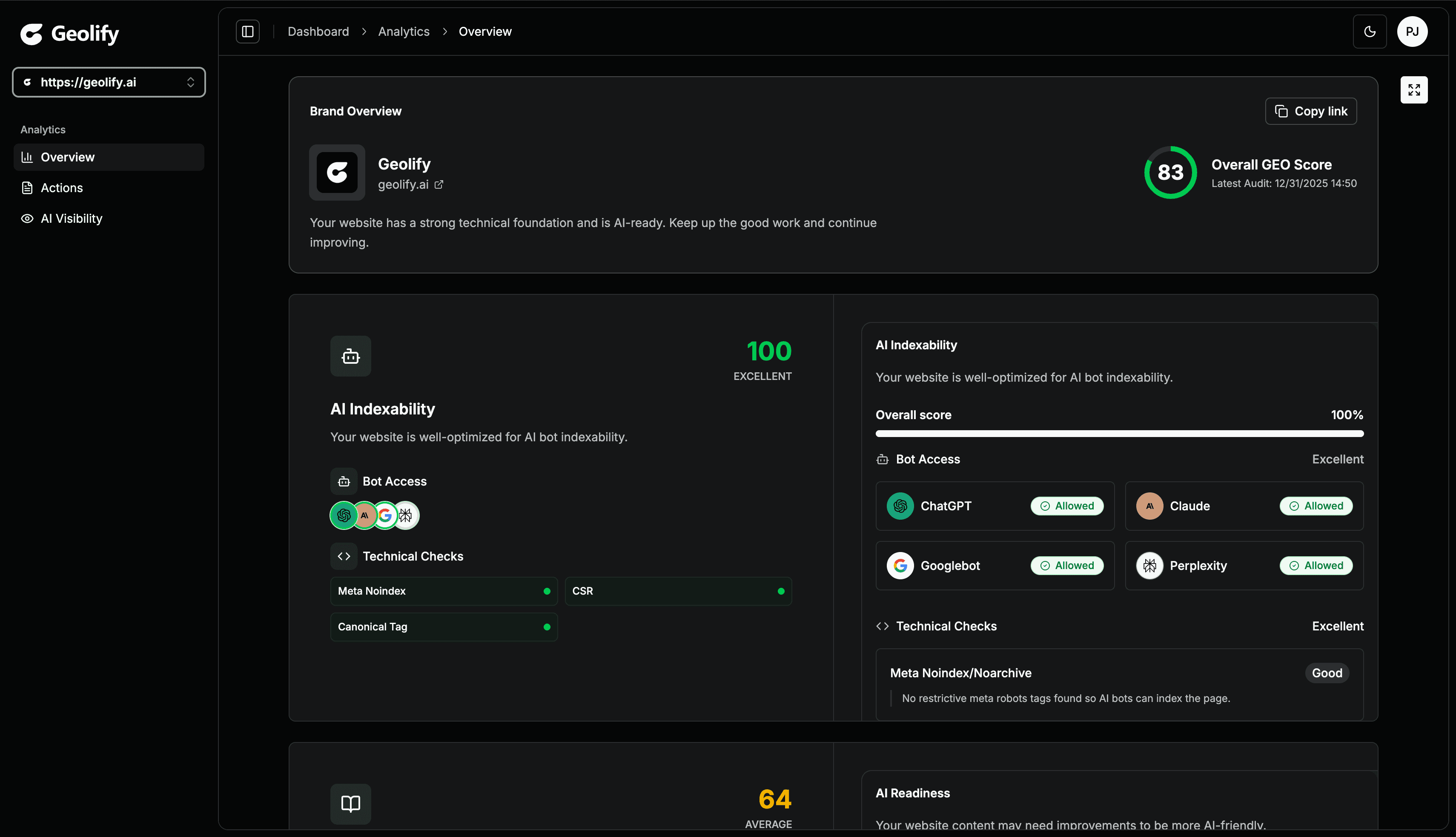The width and height of the screenshot is (1456, 837).
Task: Click the Claude avatar in the bot stack
Action: (x=364, y=515)
